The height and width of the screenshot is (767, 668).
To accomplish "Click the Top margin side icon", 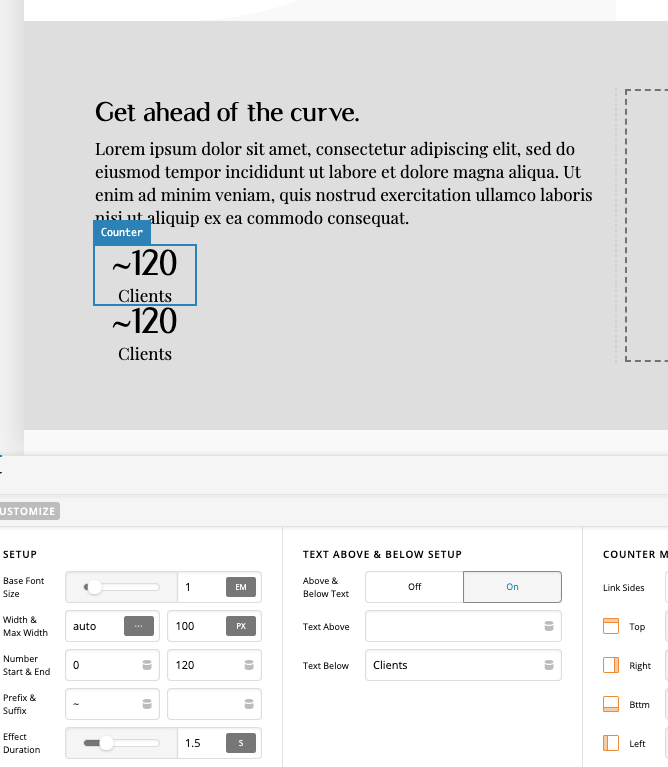I will [611, 626].
